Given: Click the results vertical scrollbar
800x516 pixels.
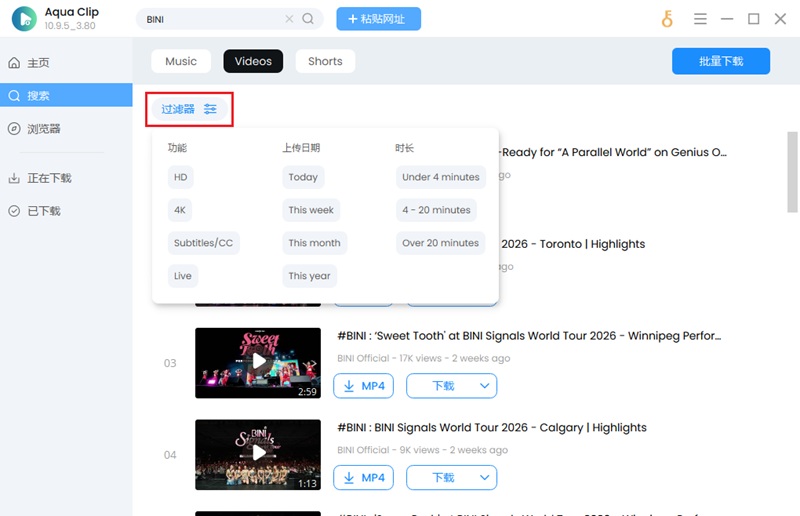Looking at the screenshot, I should [x=792, y=172].
